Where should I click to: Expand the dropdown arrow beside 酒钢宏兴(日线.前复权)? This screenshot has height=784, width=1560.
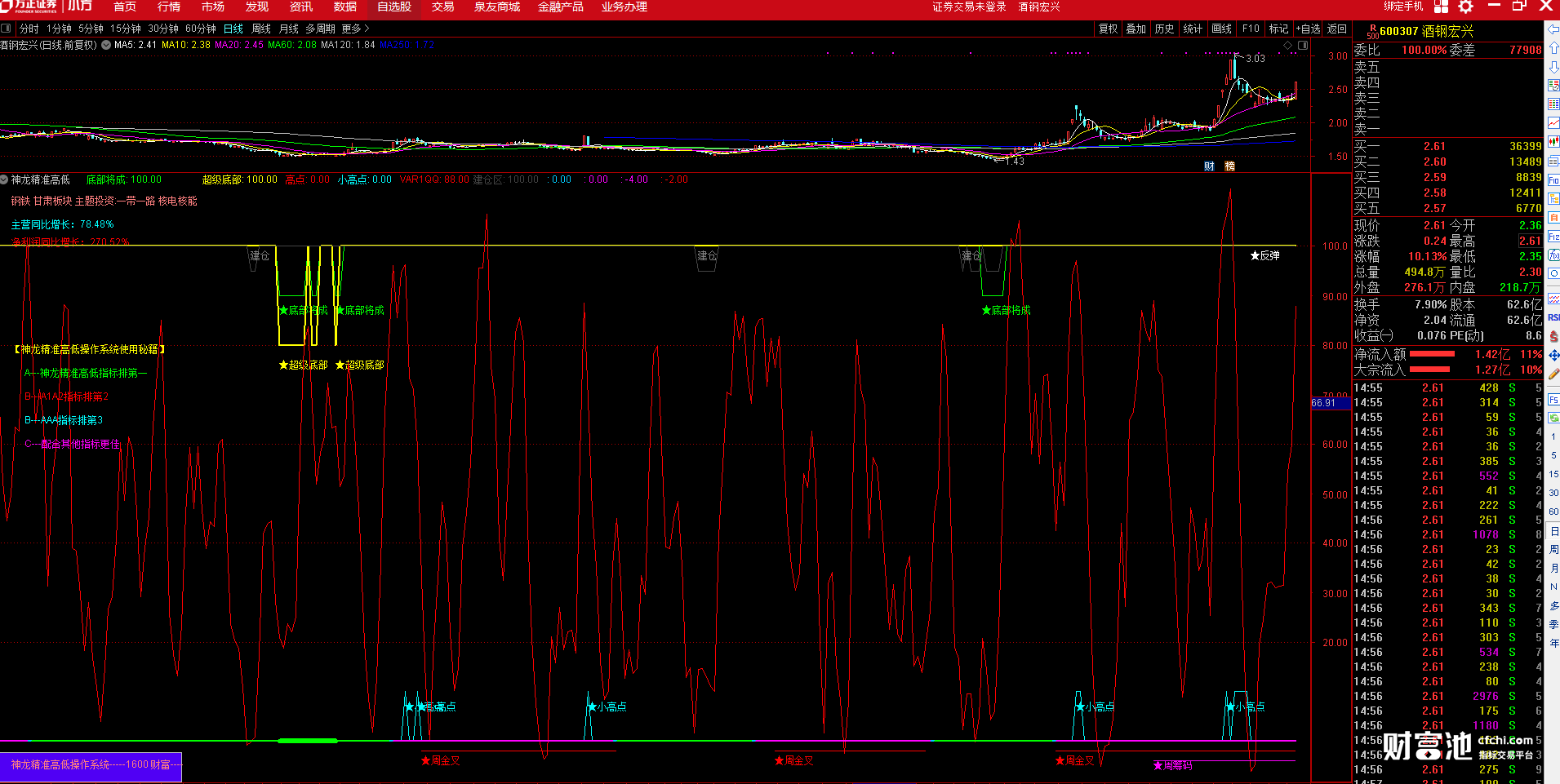pos(106,45)
